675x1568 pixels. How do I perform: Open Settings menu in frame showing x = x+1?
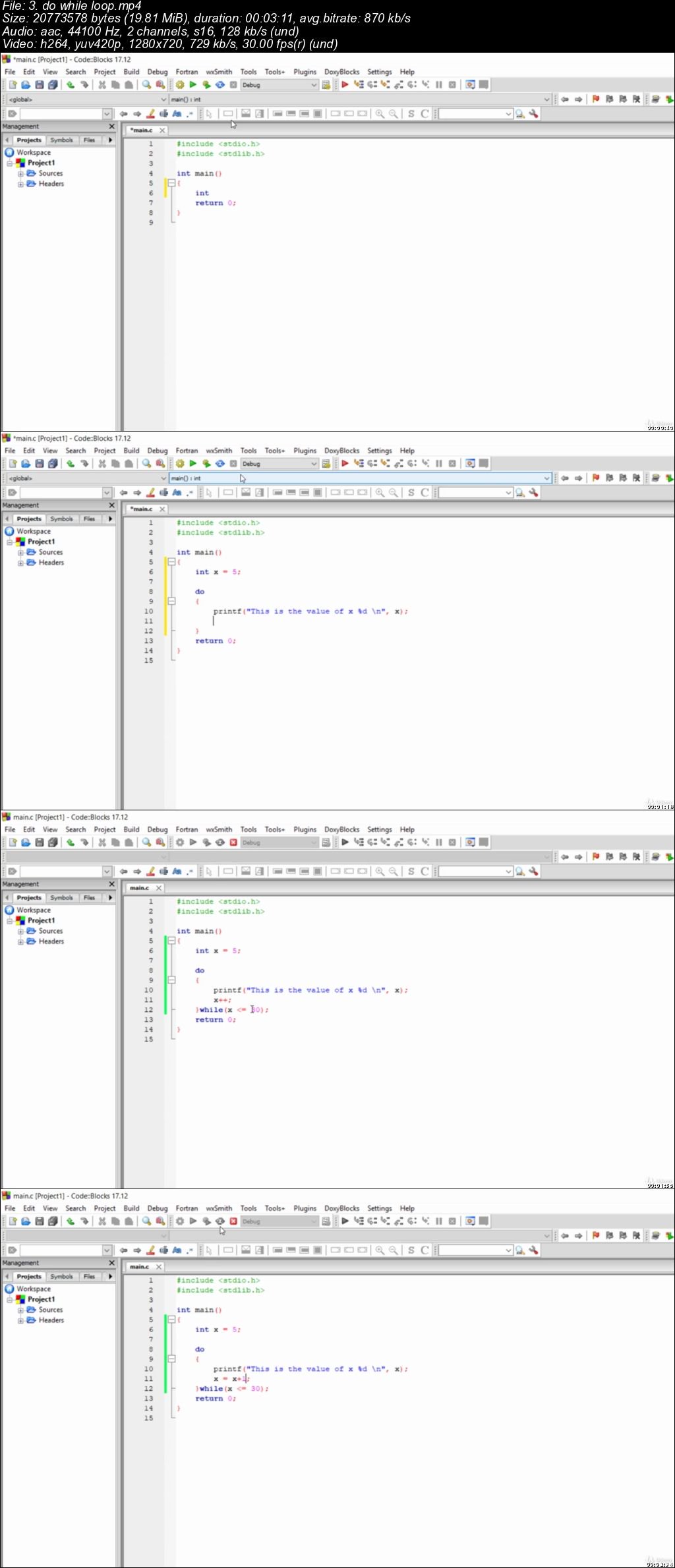click(379, 1208)
